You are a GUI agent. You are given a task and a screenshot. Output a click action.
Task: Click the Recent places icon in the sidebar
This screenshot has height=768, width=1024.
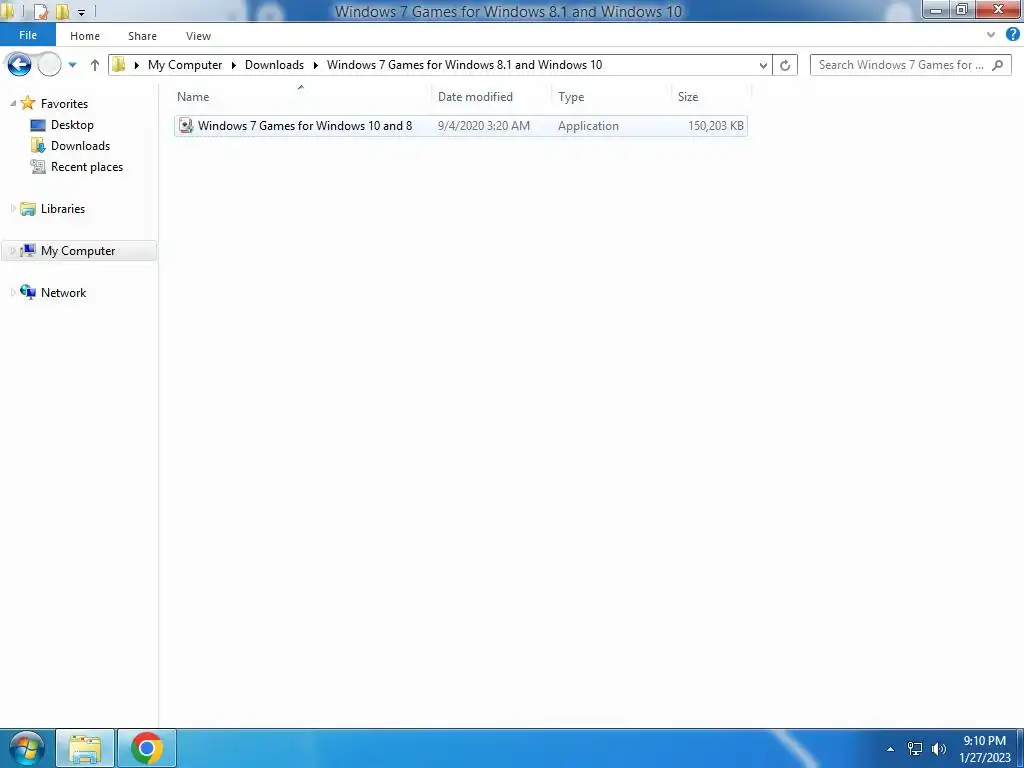click(38, 167)
